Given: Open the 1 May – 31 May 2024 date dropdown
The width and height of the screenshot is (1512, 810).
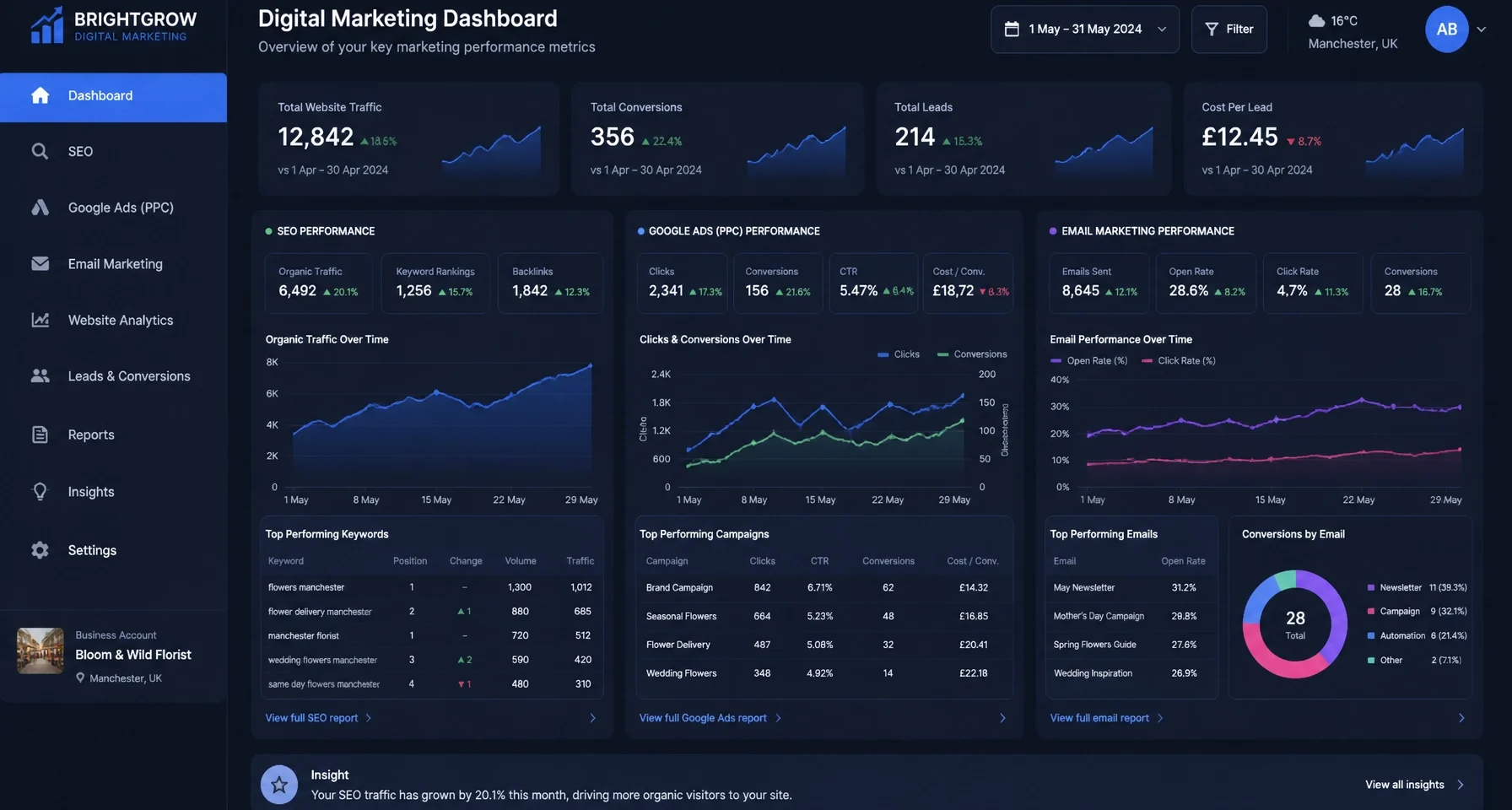Looking at the screenshot, I should click(1085, 30).
